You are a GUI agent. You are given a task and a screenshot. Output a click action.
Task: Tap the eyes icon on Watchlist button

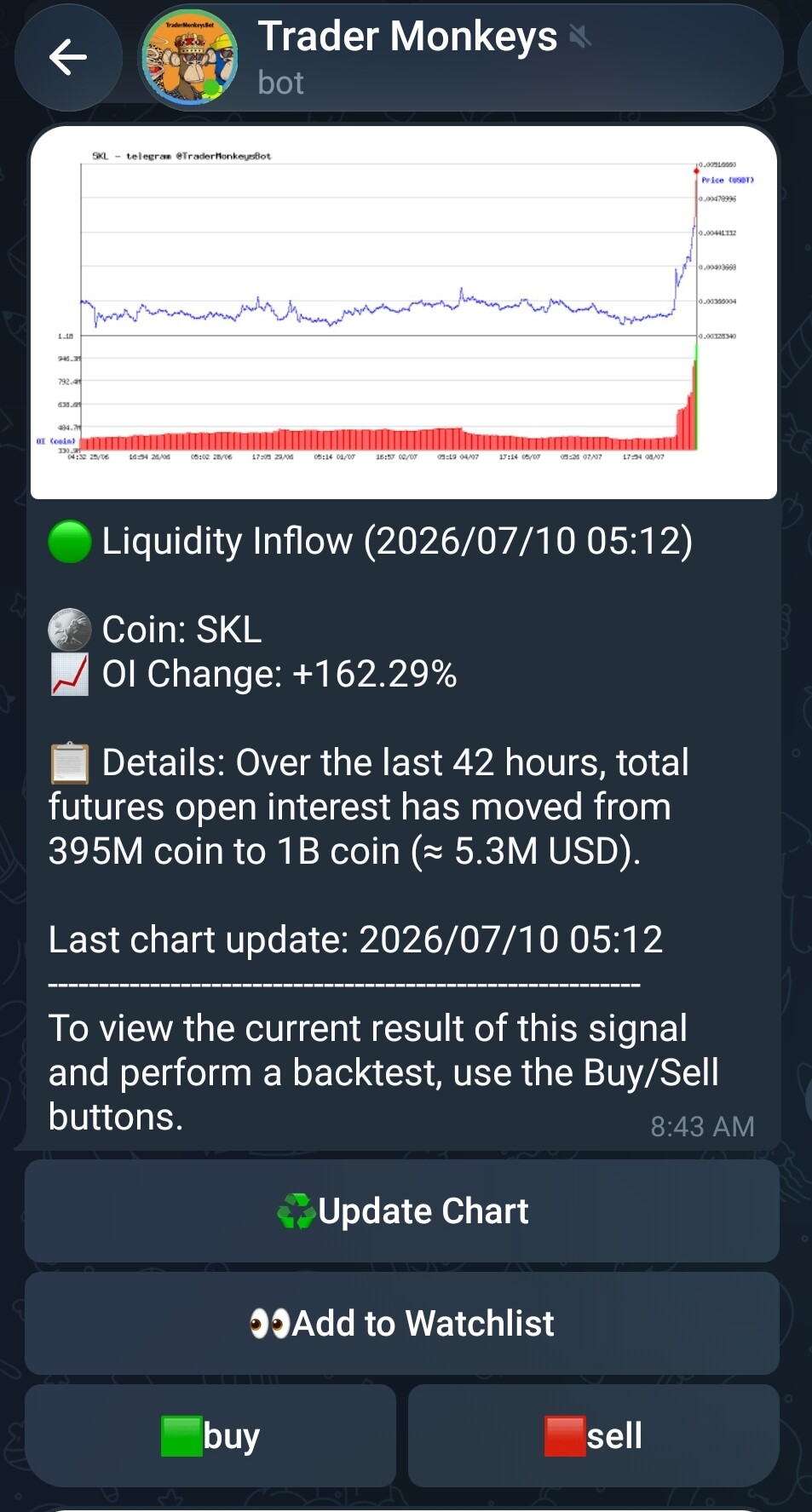[x=270, y=1324]
